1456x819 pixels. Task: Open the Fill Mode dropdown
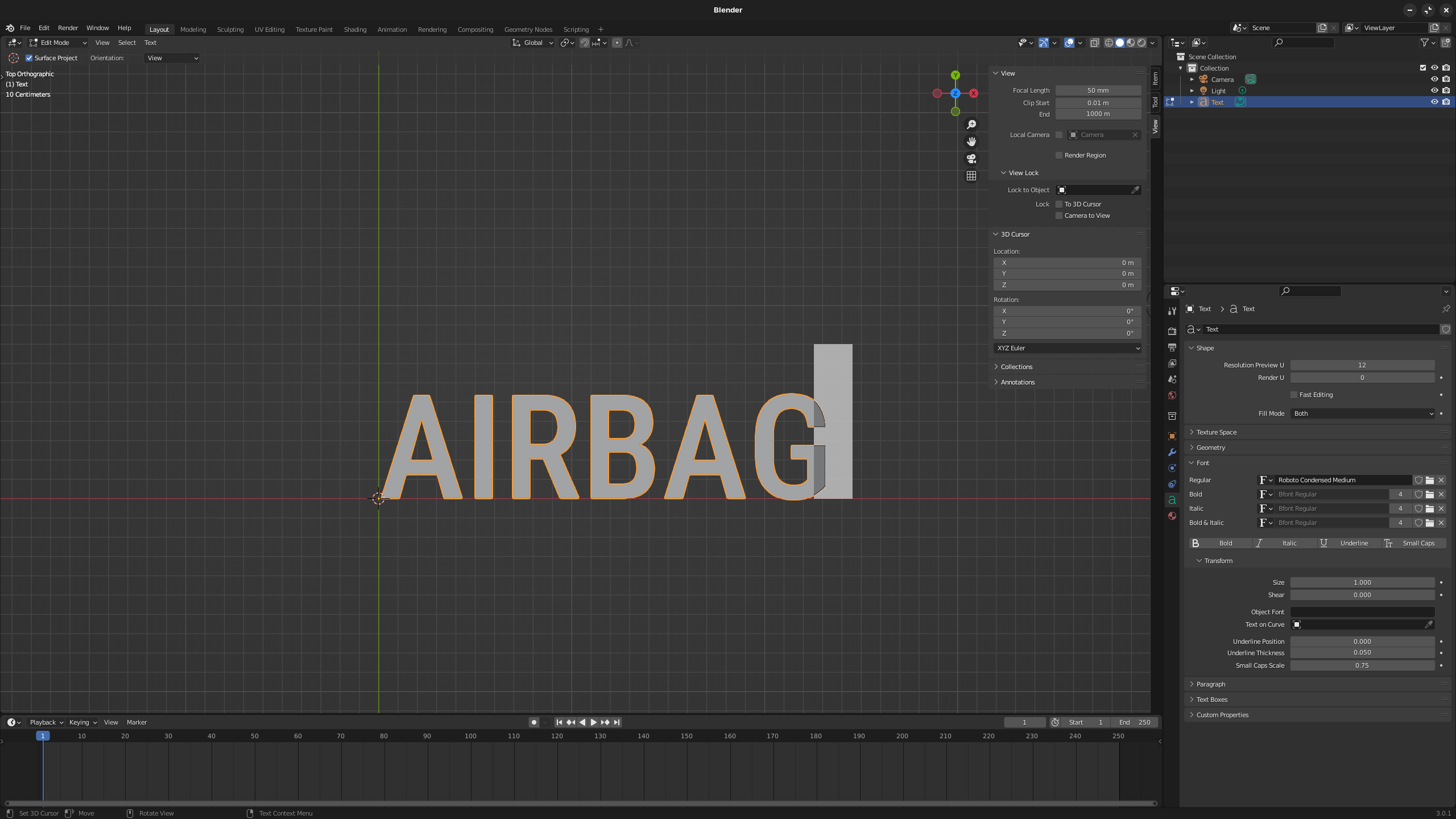pos(1362,413)
